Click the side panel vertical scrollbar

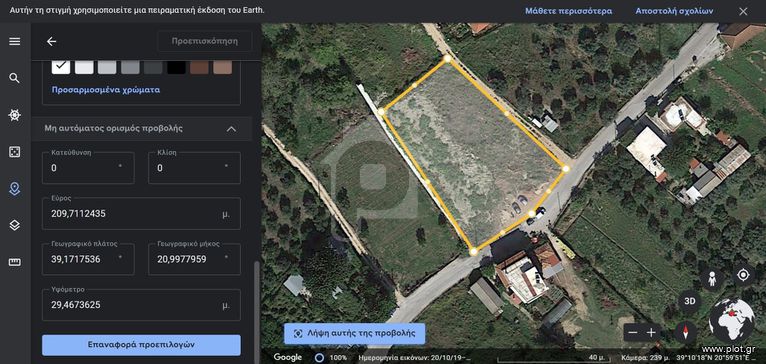tap(256, 313)
